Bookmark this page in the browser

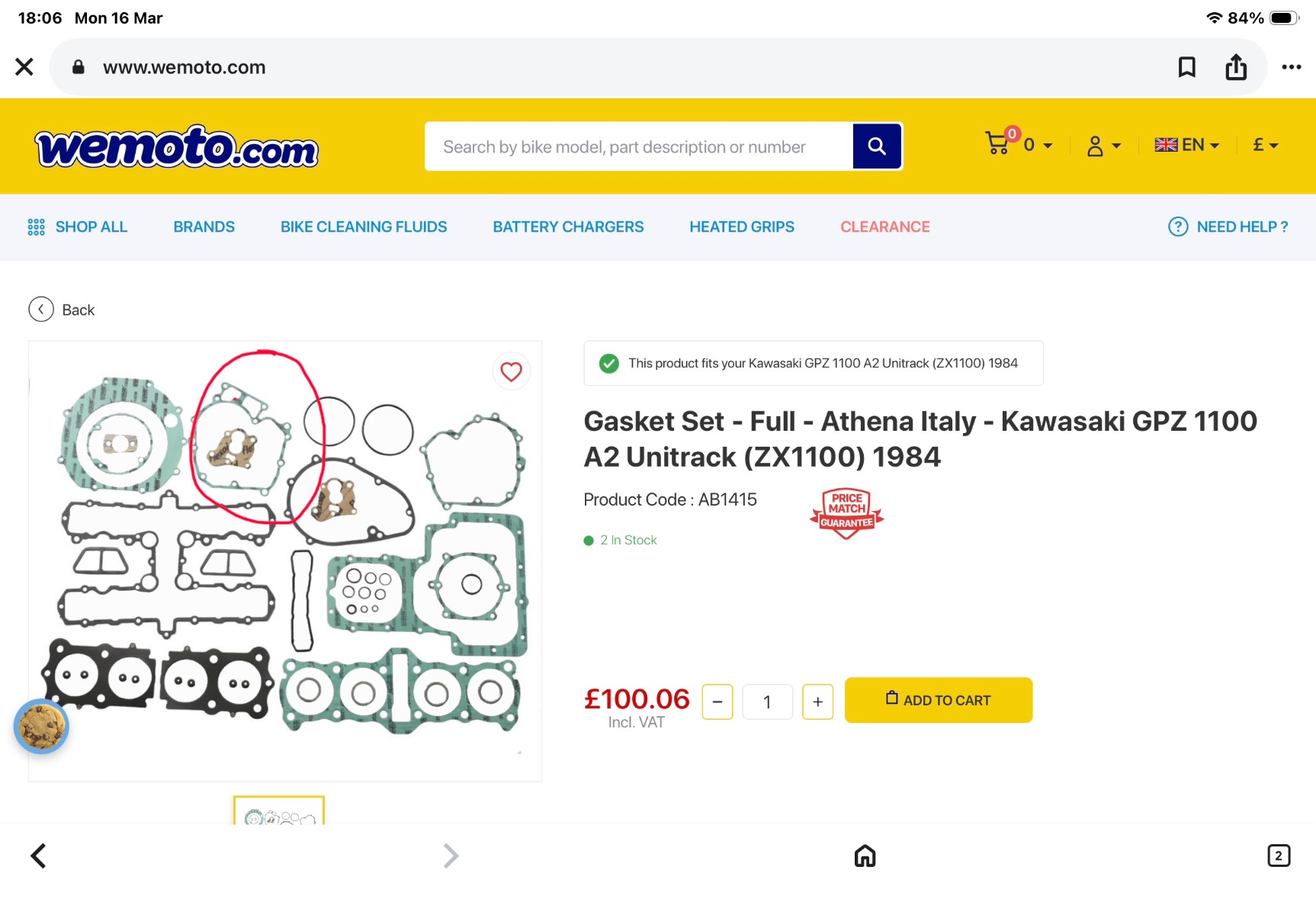[1186, 67]
